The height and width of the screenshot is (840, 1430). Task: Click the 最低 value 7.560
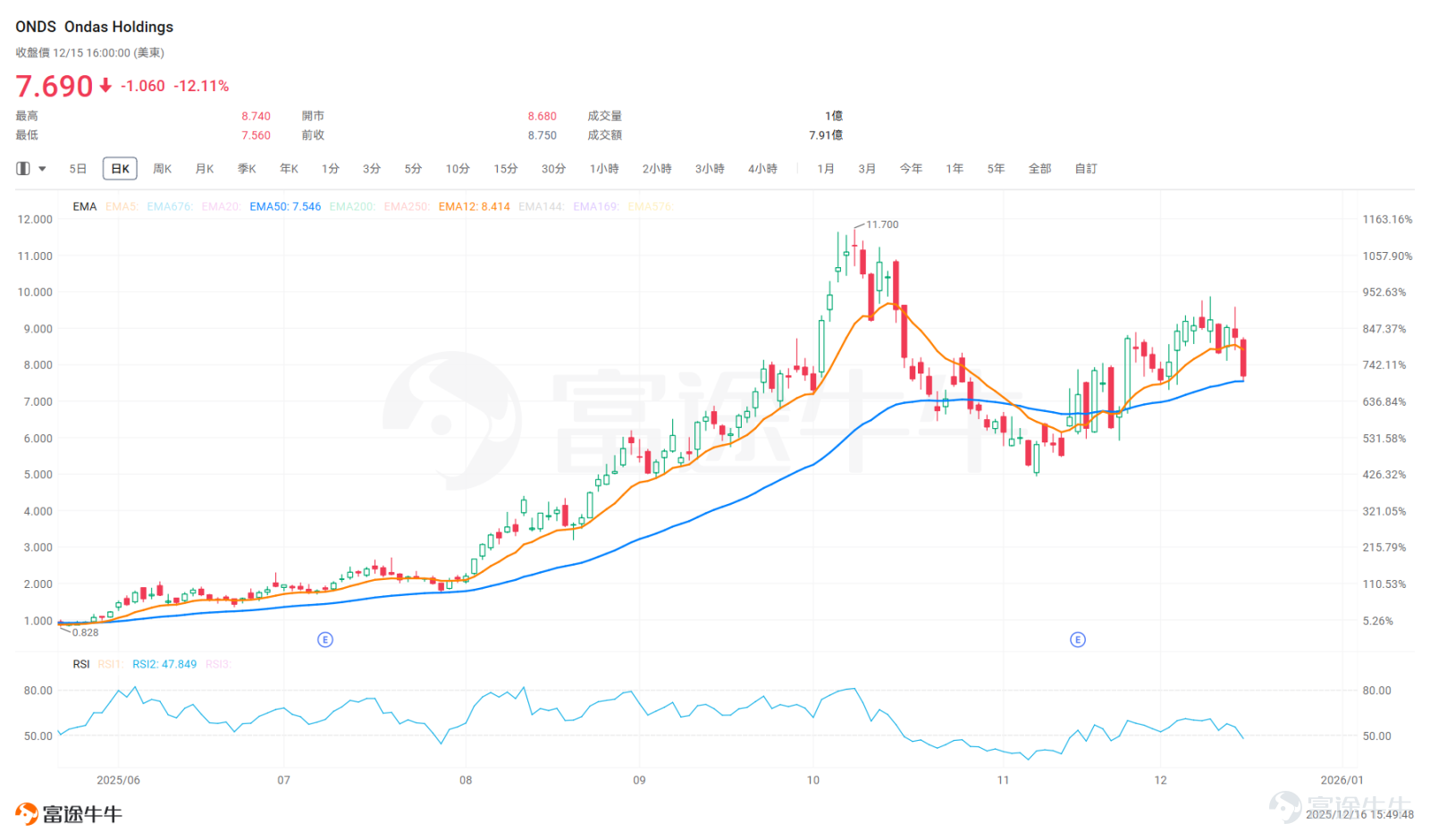[x=256, y=136]
